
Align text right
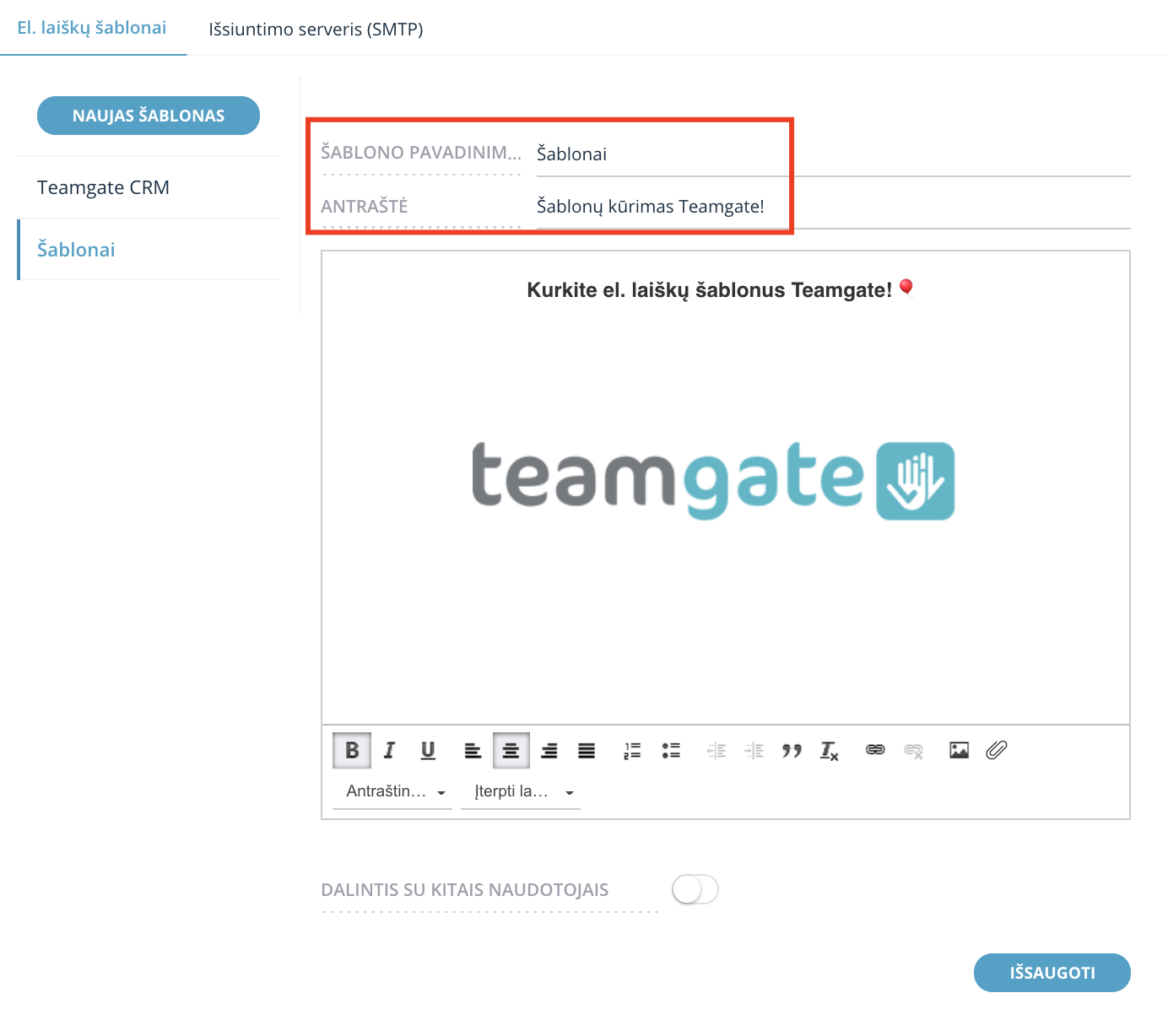(x=549, y=750)
